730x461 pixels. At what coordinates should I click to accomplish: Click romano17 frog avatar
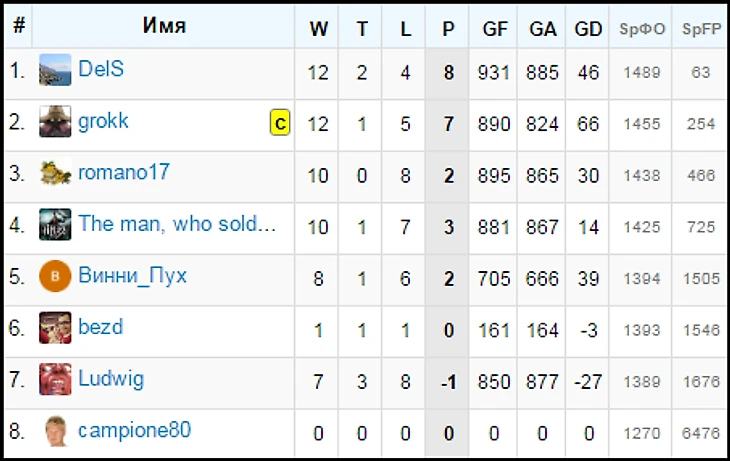(55, 174)
